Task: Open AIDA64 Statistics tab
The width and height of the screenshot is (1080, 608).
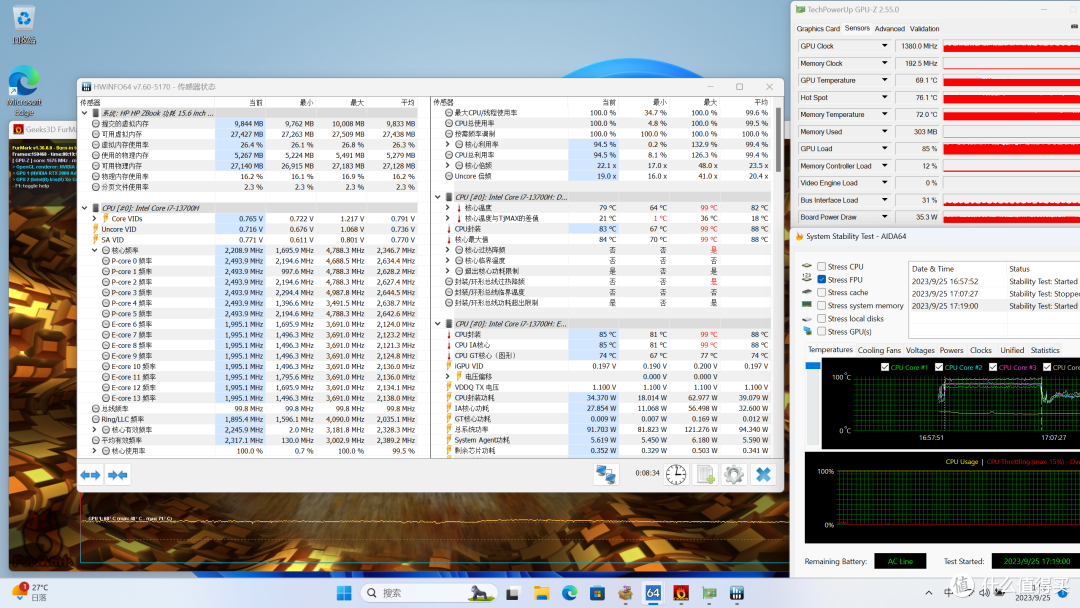Action: pyautogui.click(x=1045, y=350)
